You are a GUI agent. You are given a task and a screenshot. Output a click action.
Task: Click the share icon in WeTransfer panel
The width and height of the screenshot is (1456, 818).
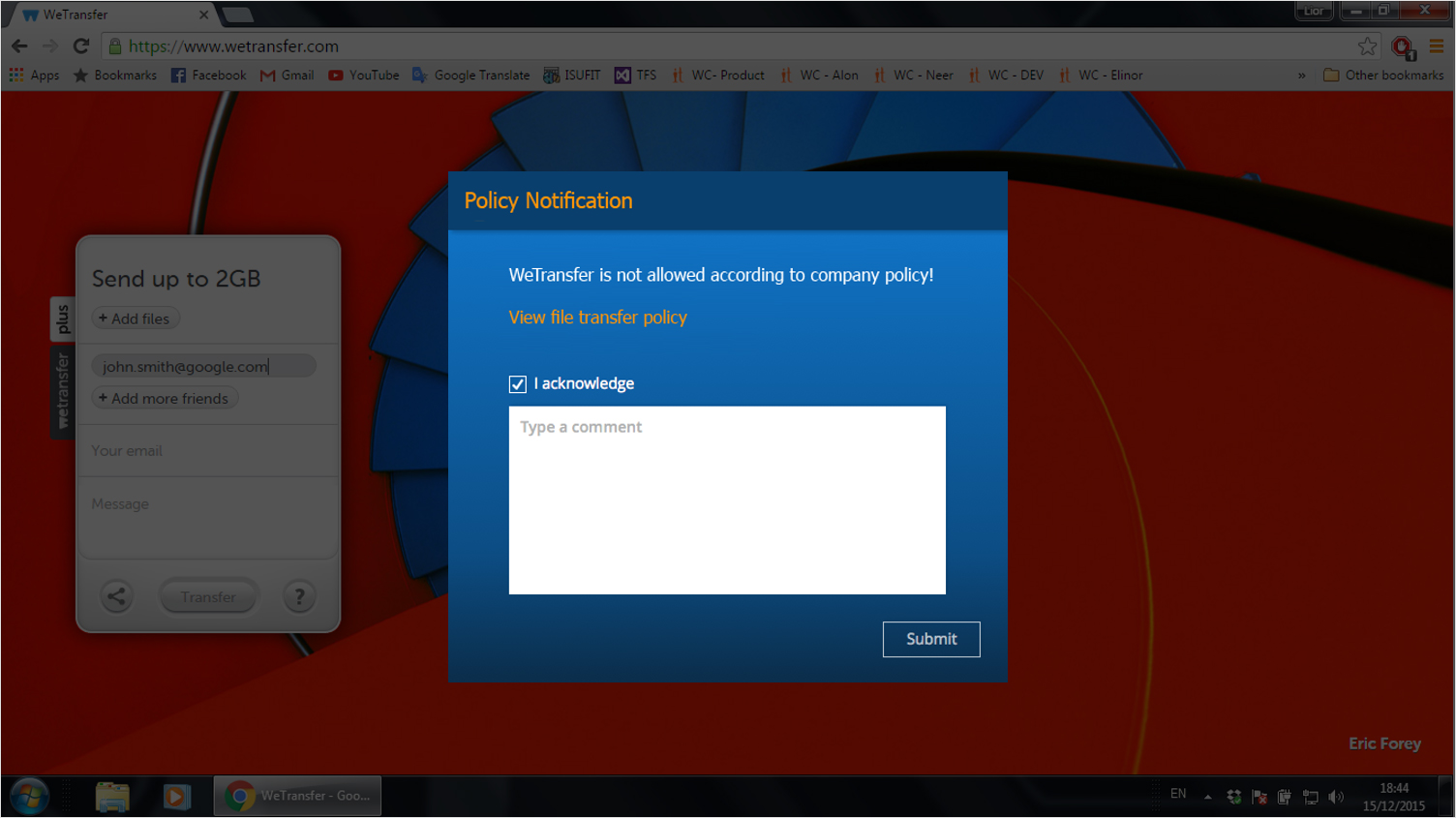click(116, 596)
